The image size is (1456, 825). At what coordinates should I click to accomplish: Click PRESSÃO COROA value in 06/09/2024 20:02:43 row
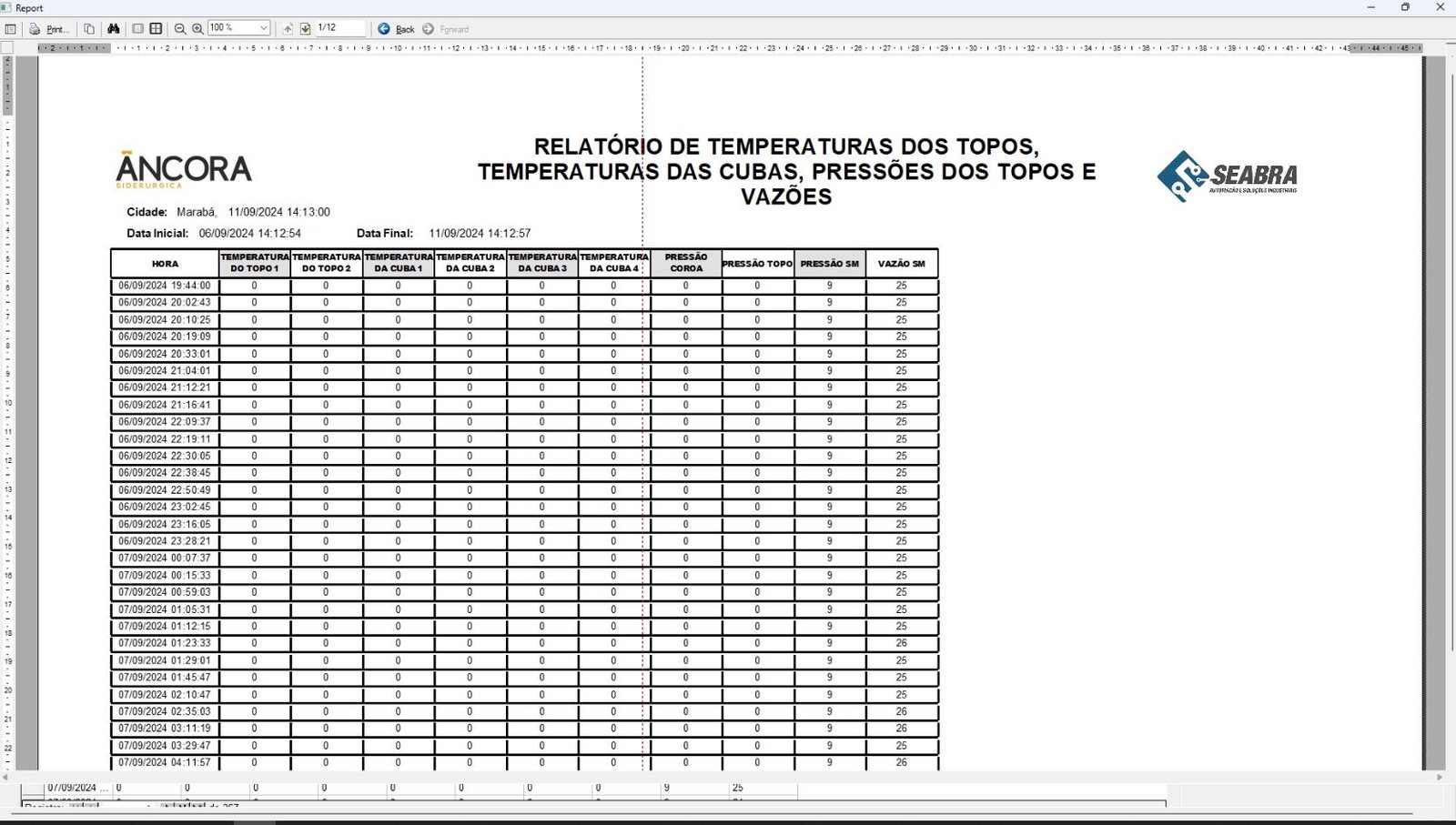tap(686, 303)
